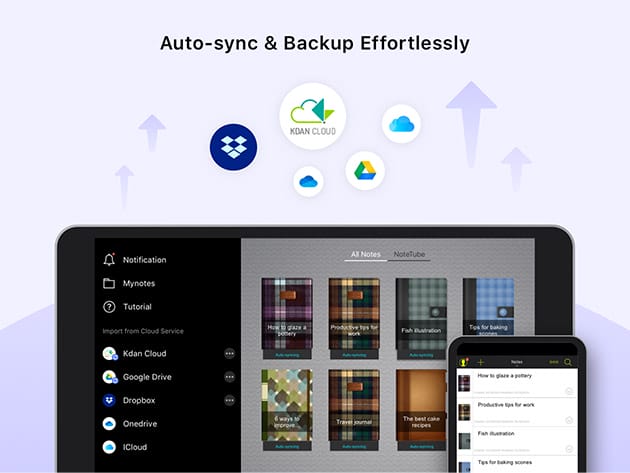Screen dimensions: 630x473
Task: Tap the search magnifier on the phone
Action: click(x=569, y=362)
